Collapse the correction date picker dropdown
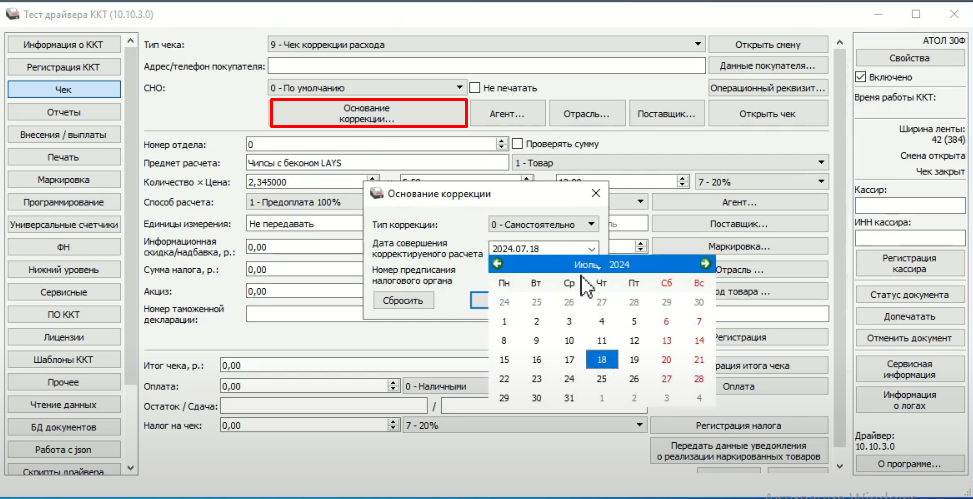This screenshot has width=973, height=499. pos(591,249)
